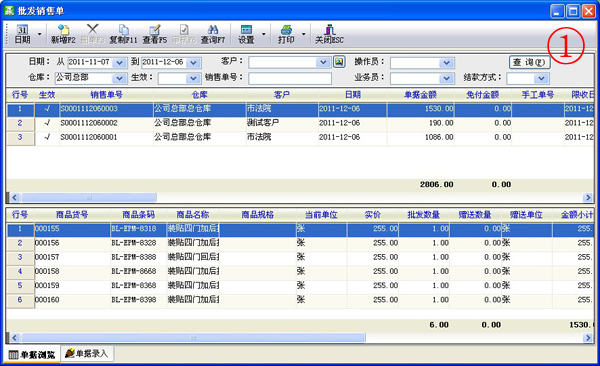The image size is (600, 366).
Task: Click the 打印 printer icon
Action: (286, 34)
